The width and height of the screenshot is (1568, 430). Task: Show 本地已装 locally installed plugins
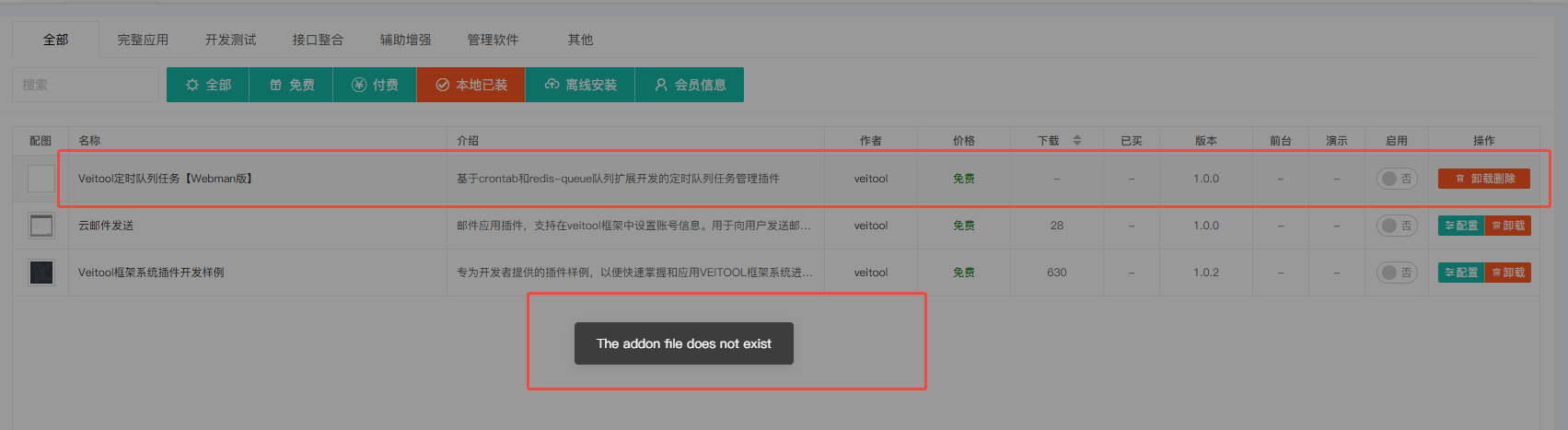click(x=470, y=85)
